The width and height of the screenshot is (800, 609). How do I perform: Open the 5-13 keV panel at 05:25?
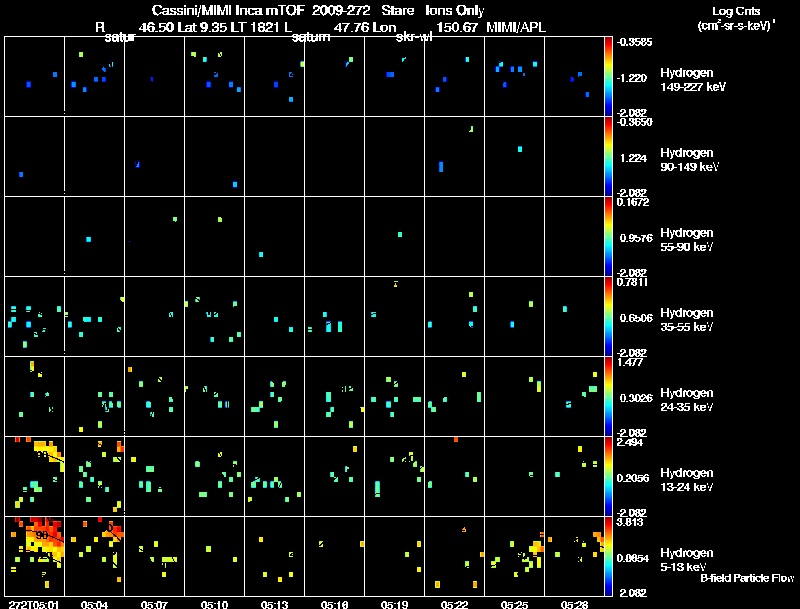click(x=514, y=556)
